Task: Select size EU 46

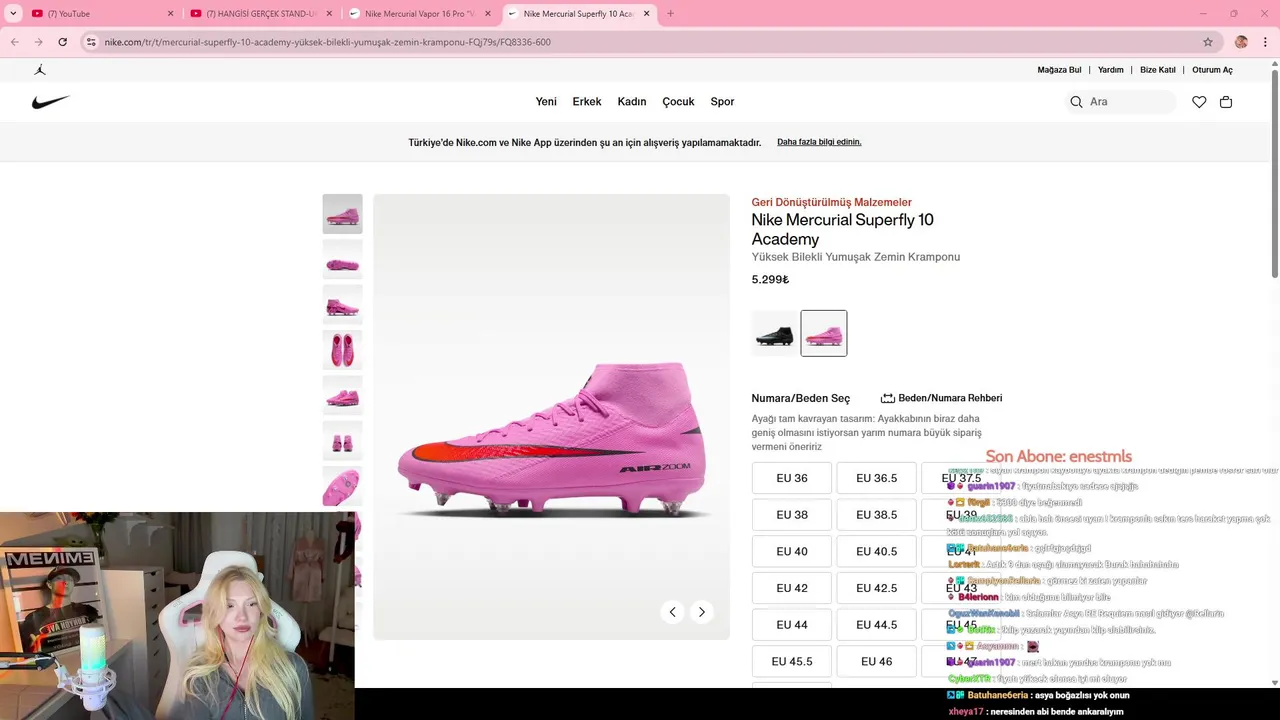Action: 877,661
